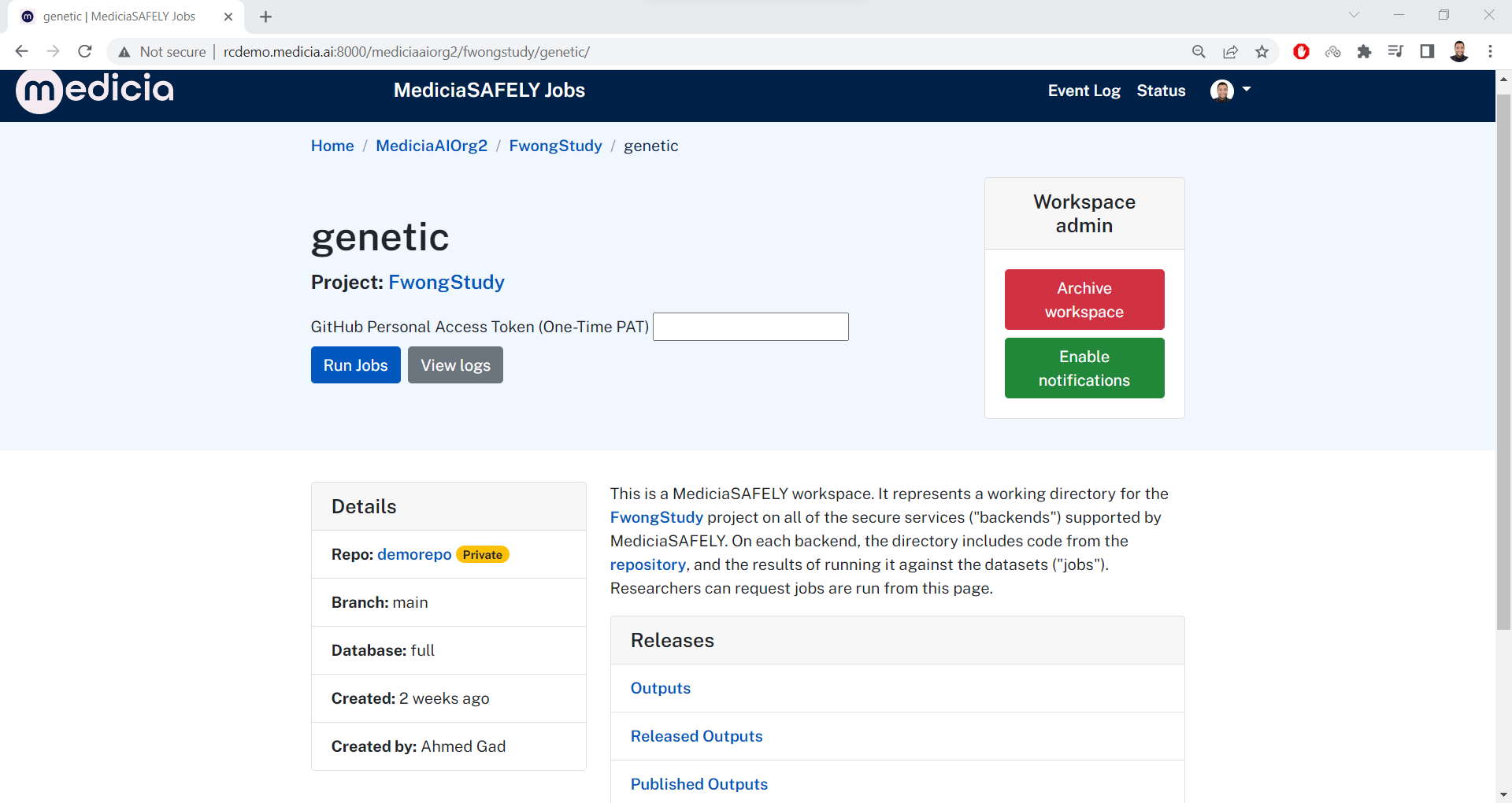Viewport: 1512px width, 803px height.
Task: Open the Status page
Action: (1161, 91)
